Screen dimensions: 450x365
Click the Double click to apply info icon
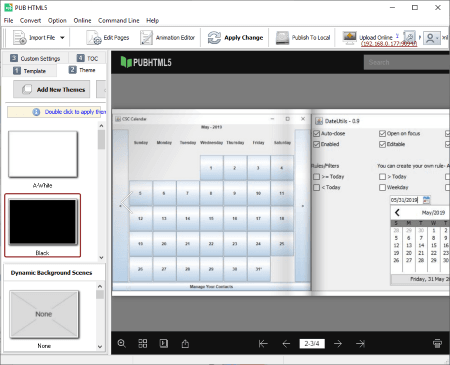[36, 112]
